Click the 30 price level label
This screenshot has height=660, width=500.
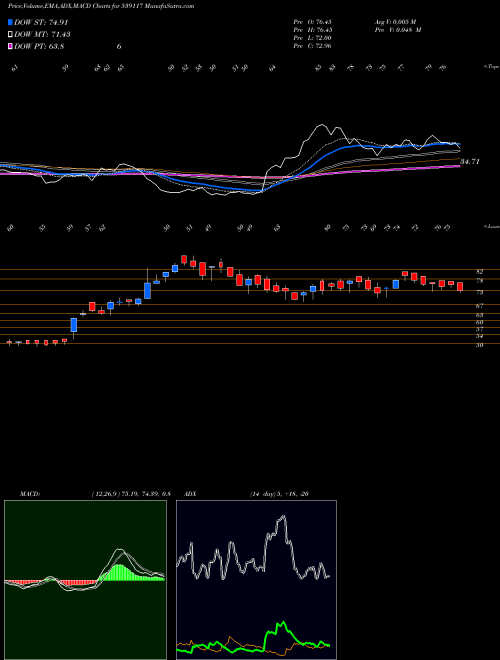tap(479, 345)
